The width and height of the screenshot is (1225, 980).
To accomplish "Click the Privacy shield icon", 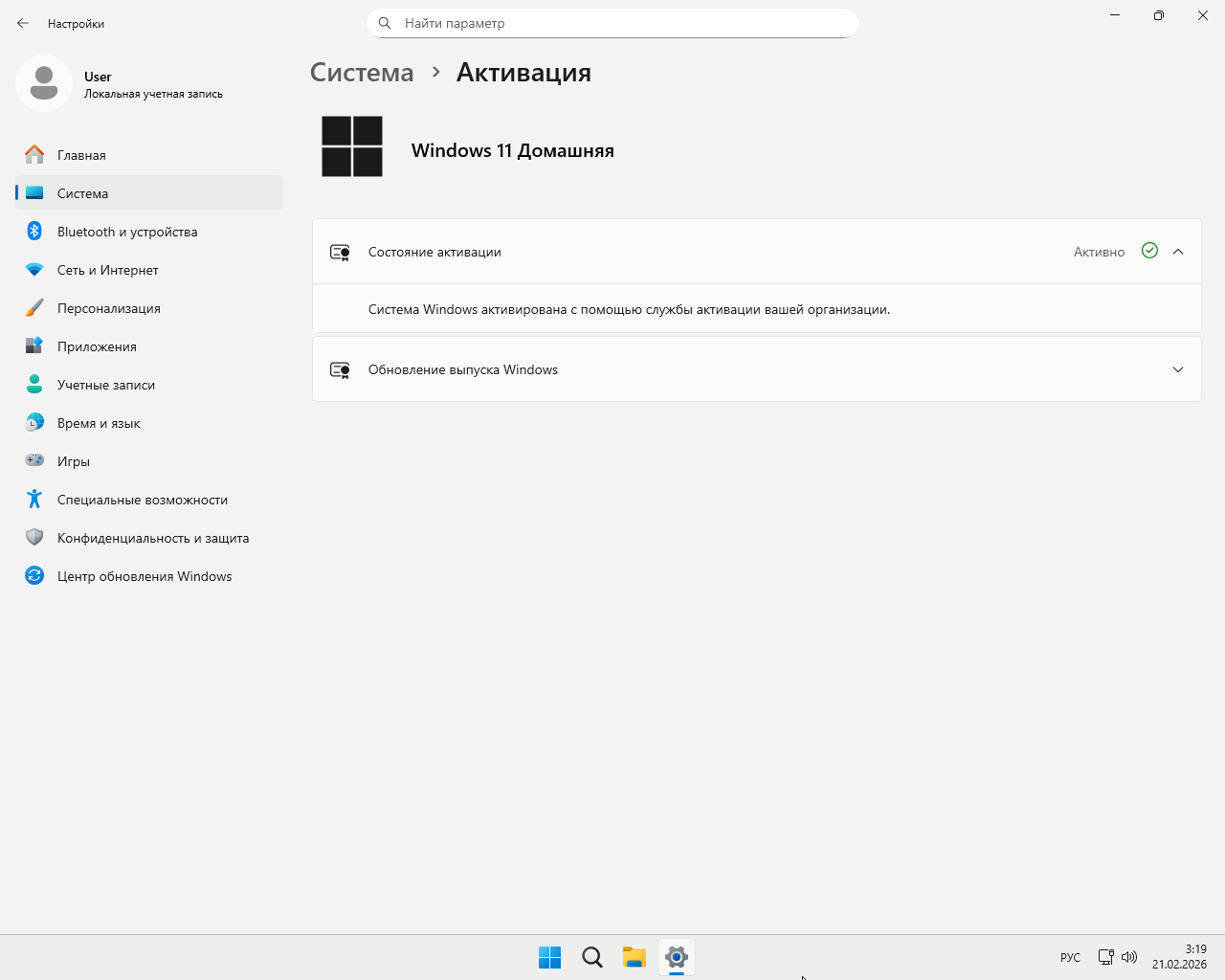I will click(34, 537).
